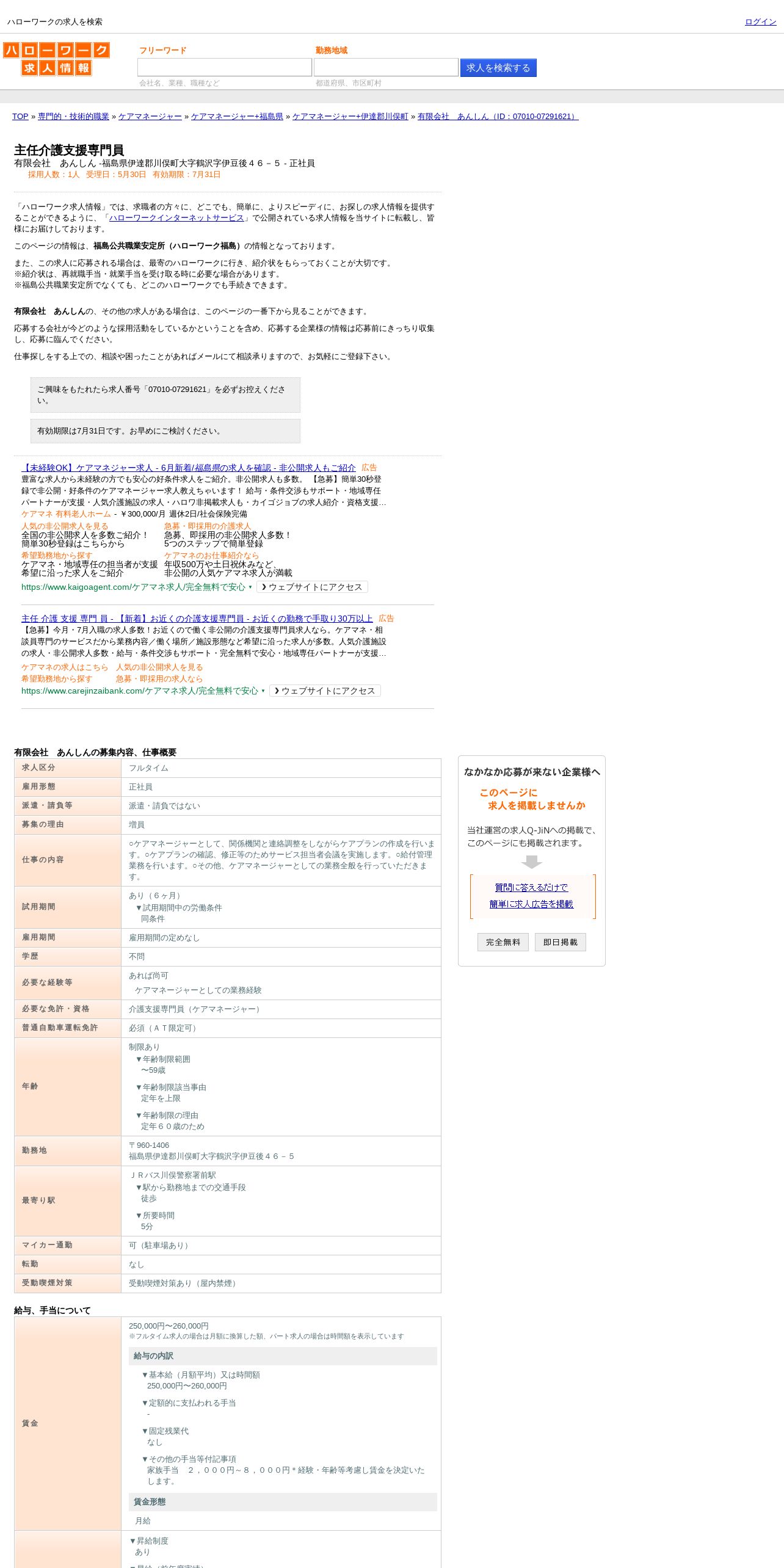The image size is (784, 1568).
Task: Click ケアマネ 有料老人ホーム ad link
Action: (66, 514)
